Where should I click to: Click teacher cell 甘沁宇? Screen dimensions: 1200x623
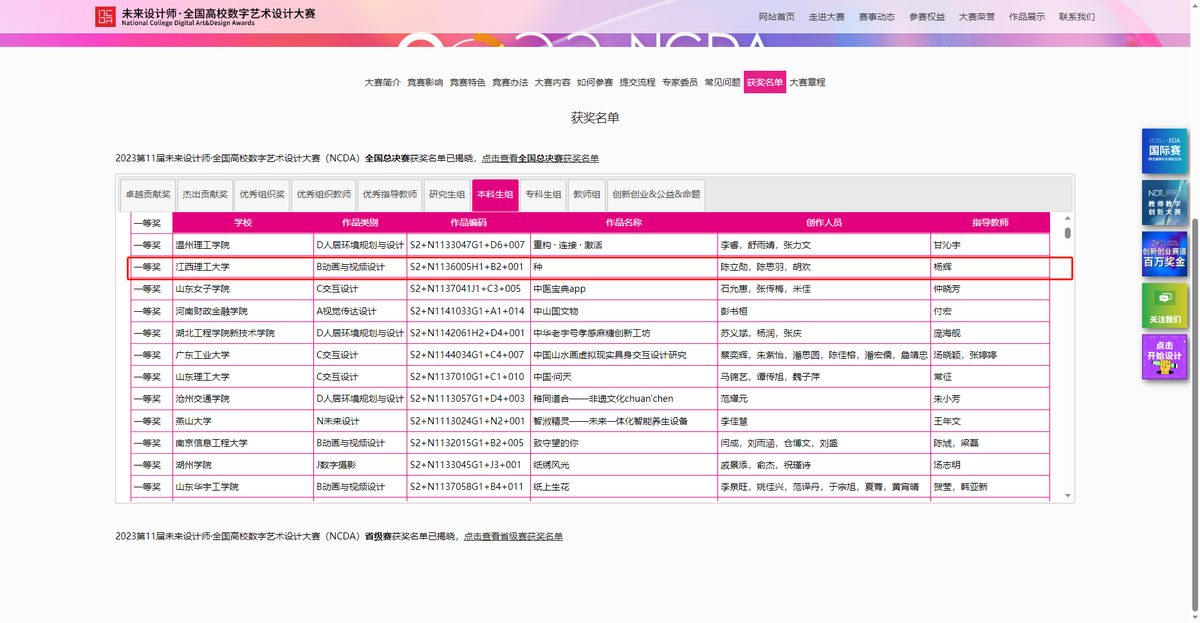(990, 245)
